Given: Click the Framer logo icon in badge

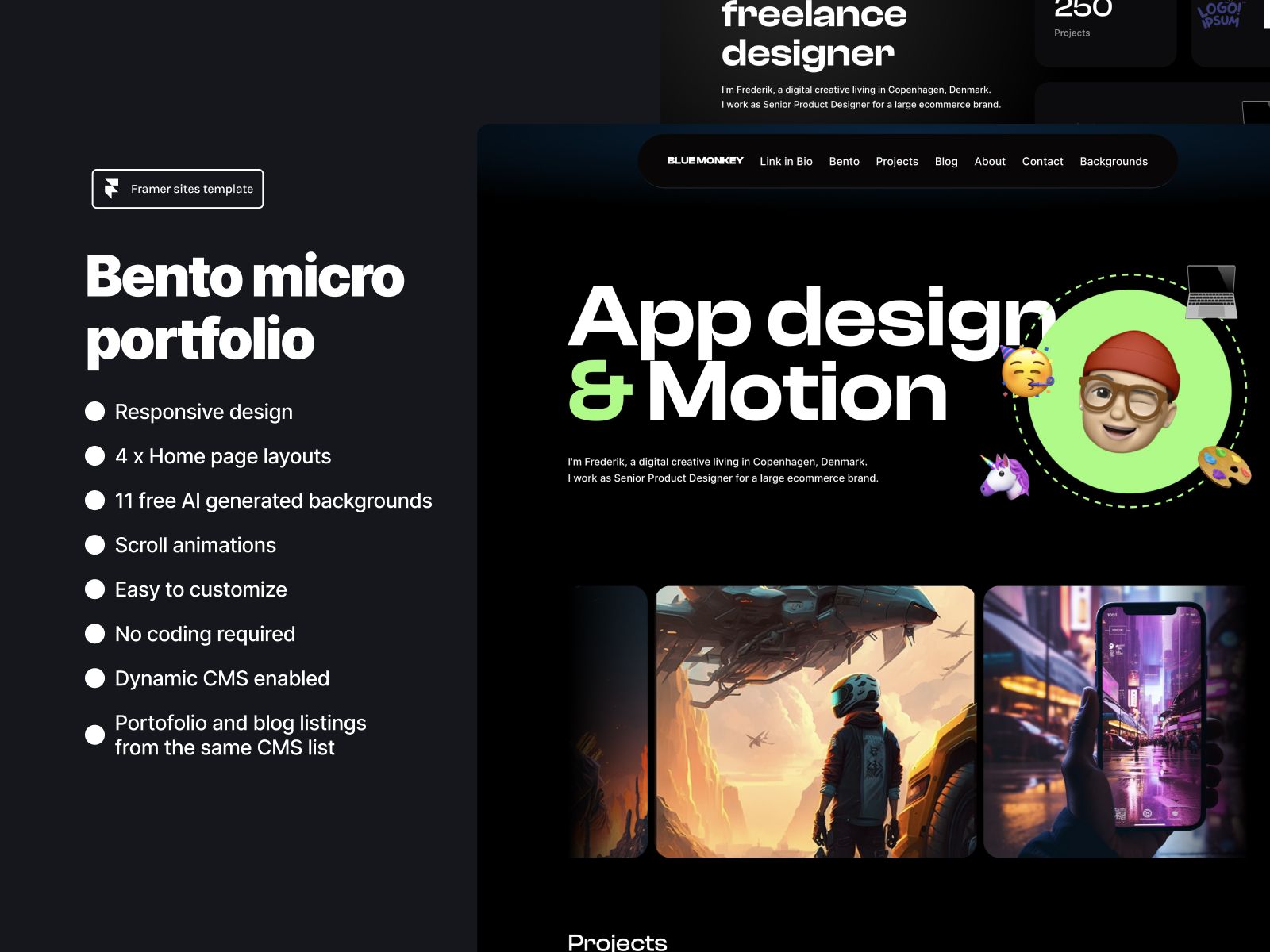Looking at the screenshot, I should [x=112, y=189].
